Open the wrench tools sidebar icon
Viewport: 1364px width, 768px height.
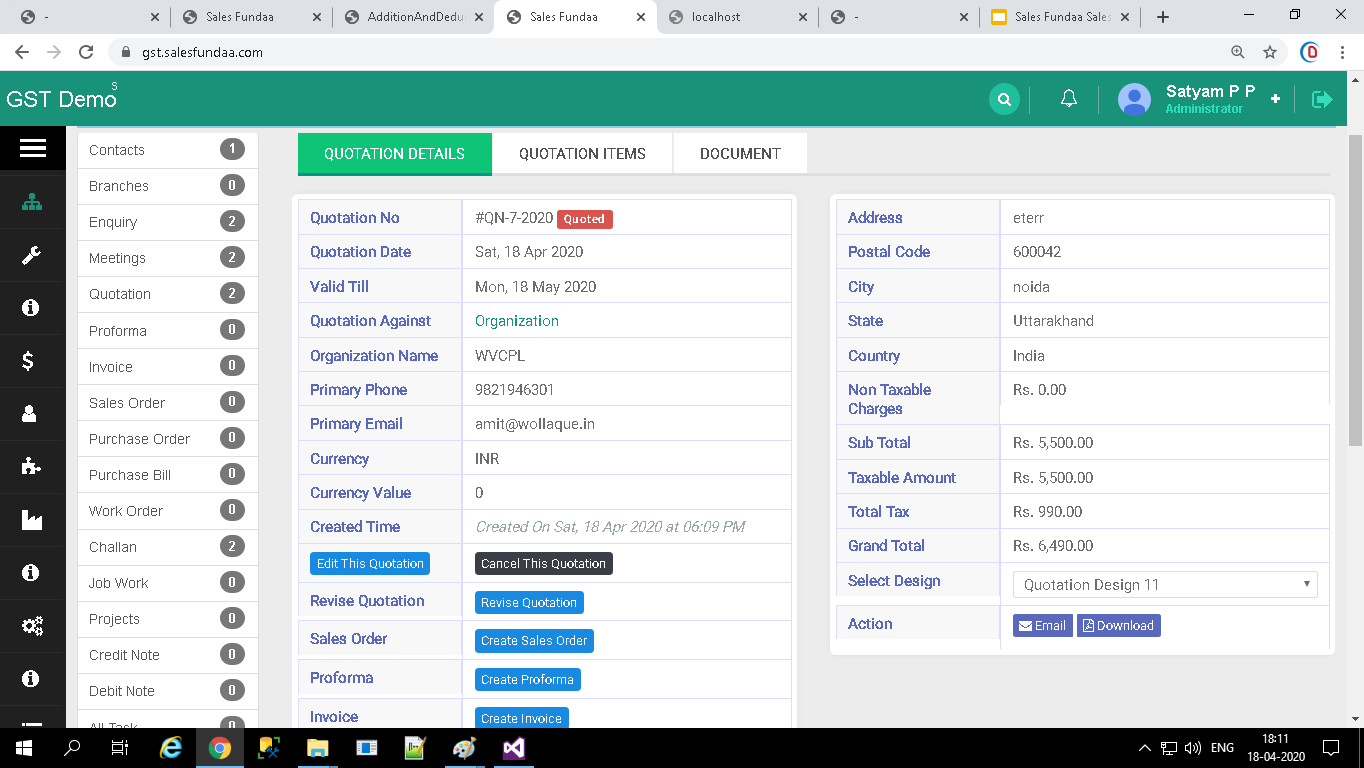tap(32, 256)
